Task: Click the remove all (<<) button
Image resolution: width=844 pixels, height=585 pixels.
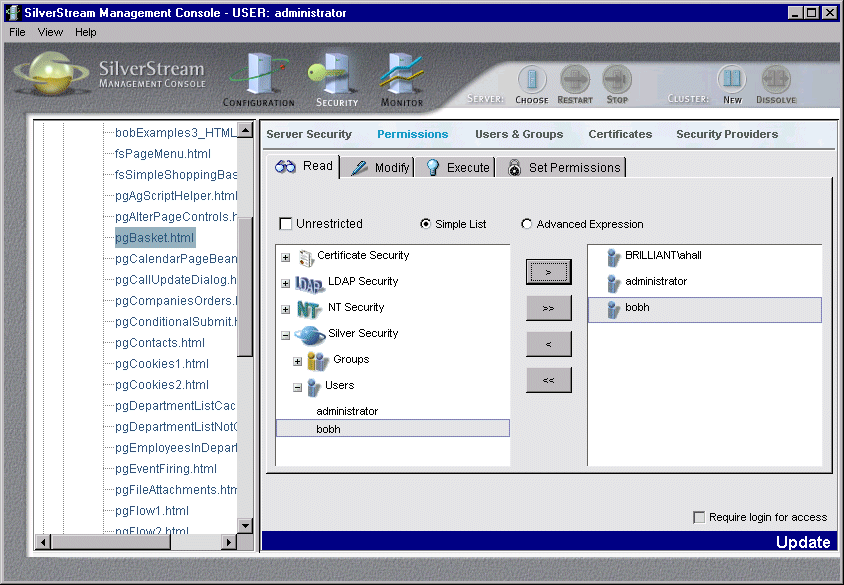Action: (548, 380)
